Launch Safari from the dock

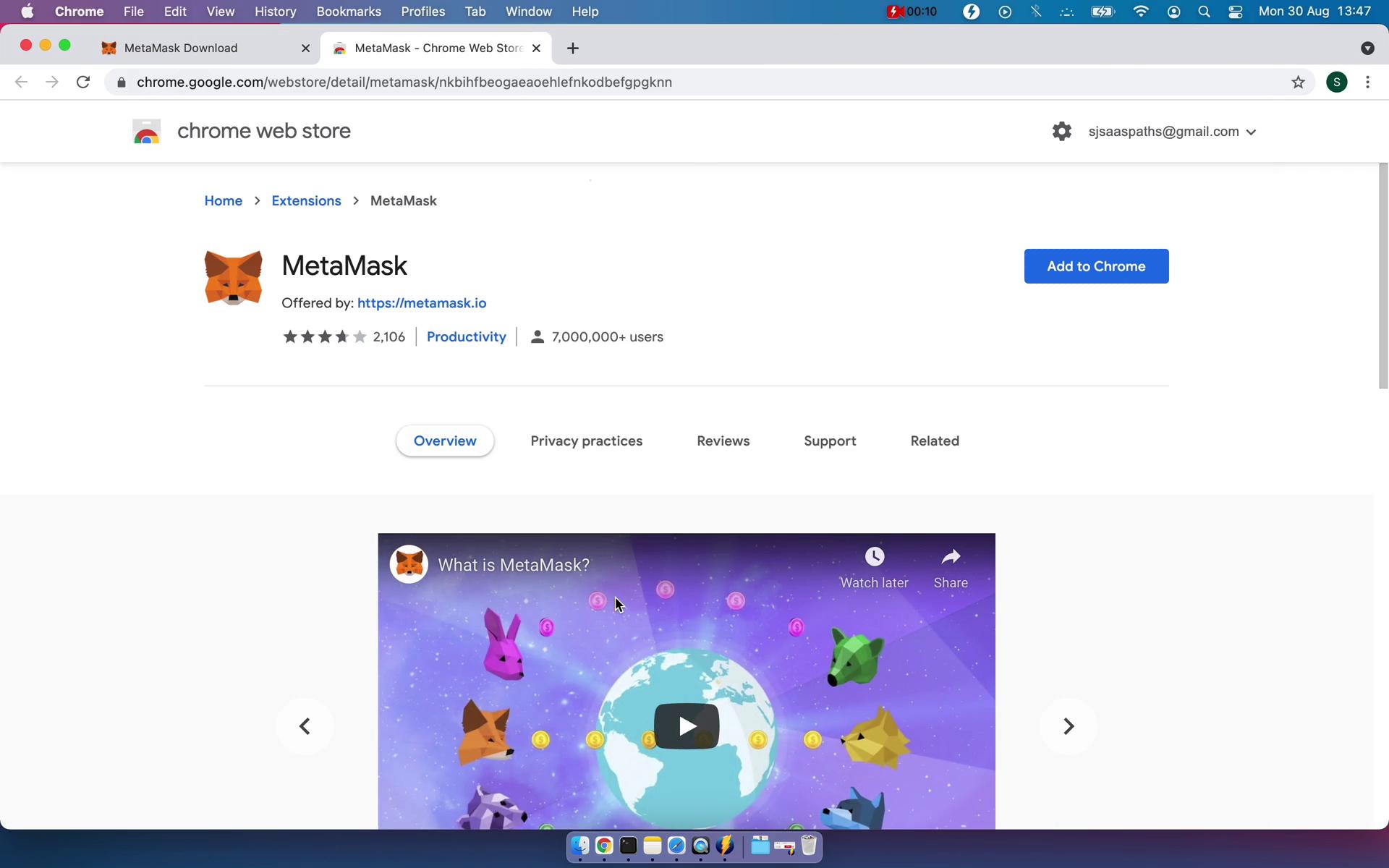676,846
